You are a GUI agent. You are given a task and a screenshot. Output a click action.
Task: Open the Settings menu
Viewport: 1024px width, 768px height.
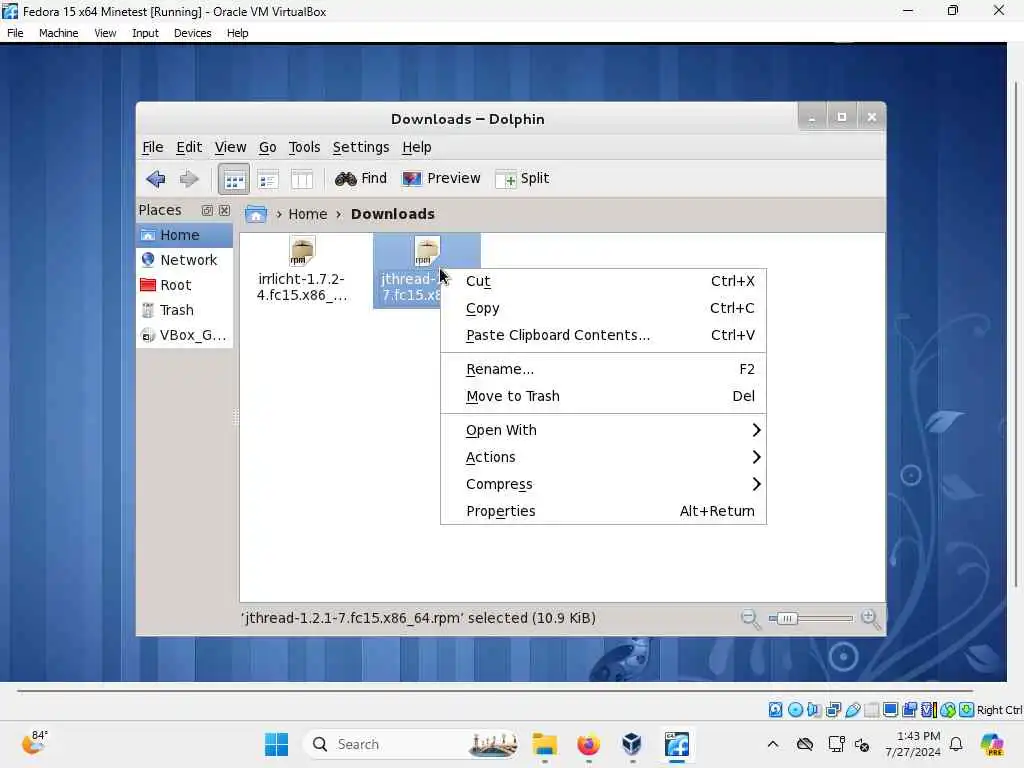(x=360, y=147)
